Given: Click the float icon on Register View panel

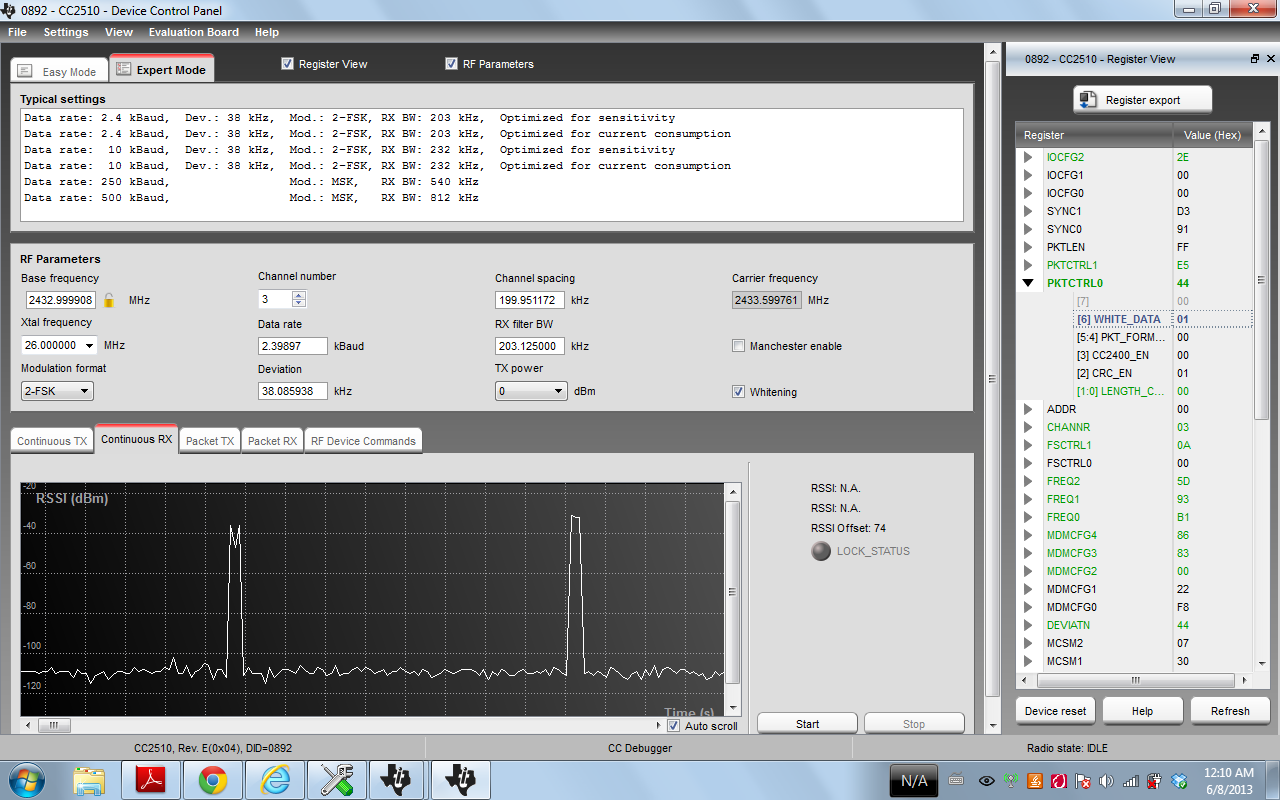Looking at the screenshot, I should click(x=1255, y=59).
